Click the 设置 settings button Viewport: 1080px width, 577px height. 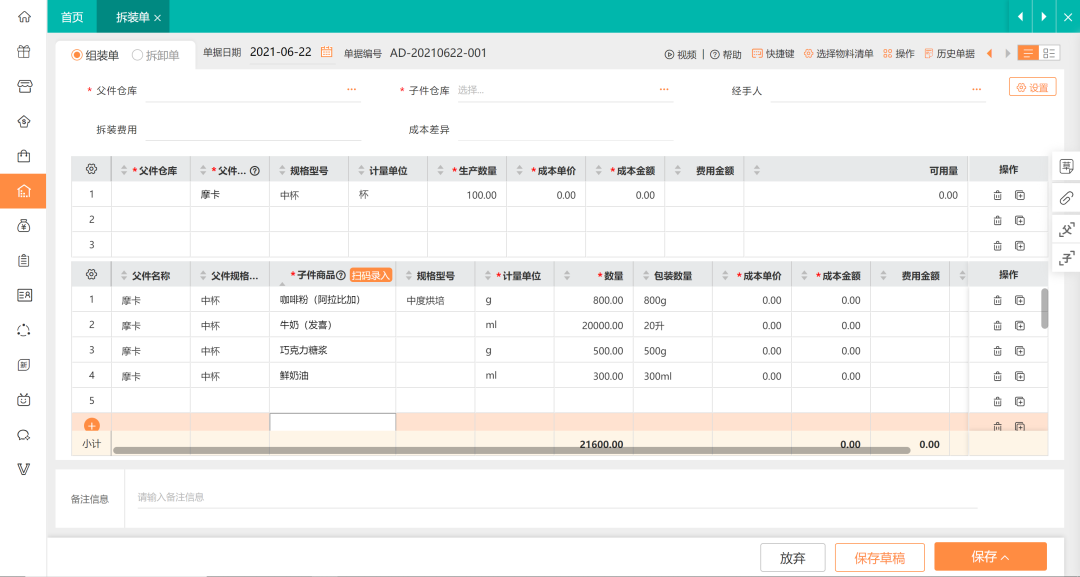pos(1032,87)
